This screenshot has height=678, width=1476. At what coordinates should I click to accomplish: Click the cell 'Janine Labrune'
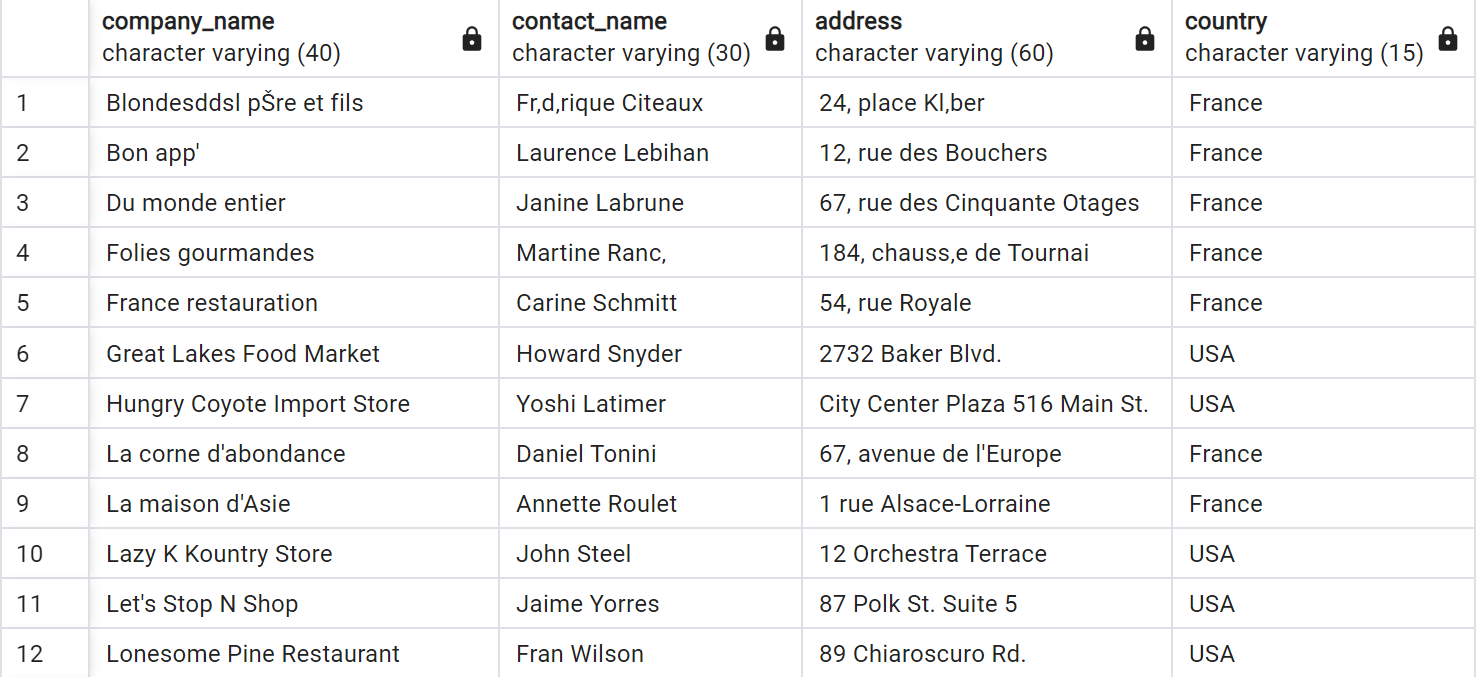[x=650, y=203]
